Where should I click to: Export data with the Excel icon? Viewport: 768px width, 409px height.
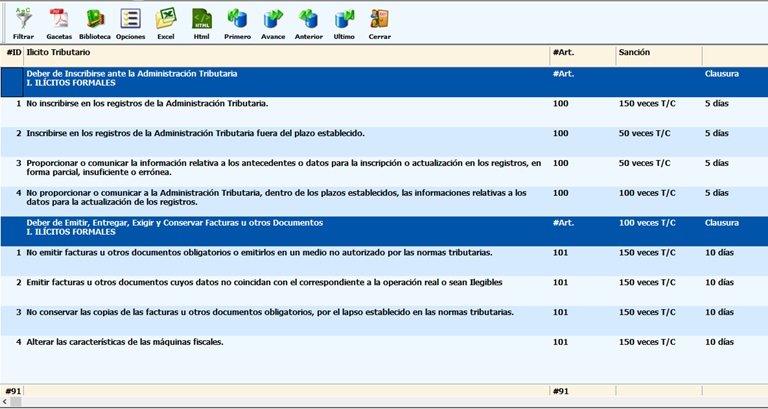click(166, 18)
